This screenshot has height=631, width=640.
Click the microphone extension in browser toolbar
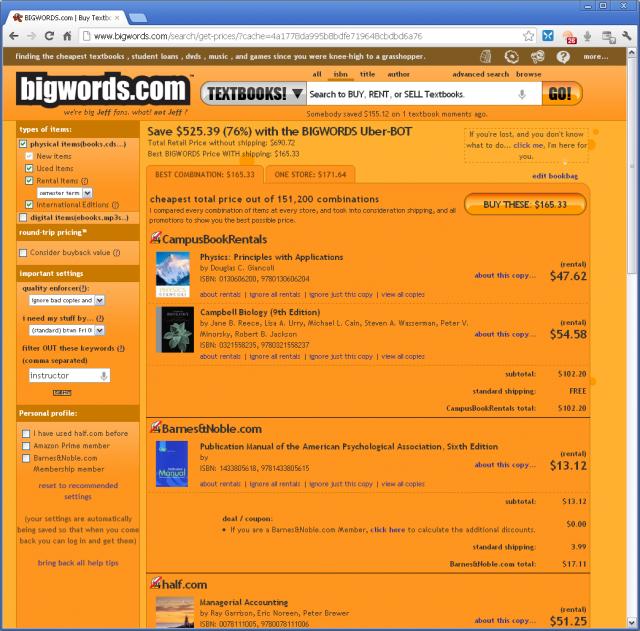pos(587,36)
